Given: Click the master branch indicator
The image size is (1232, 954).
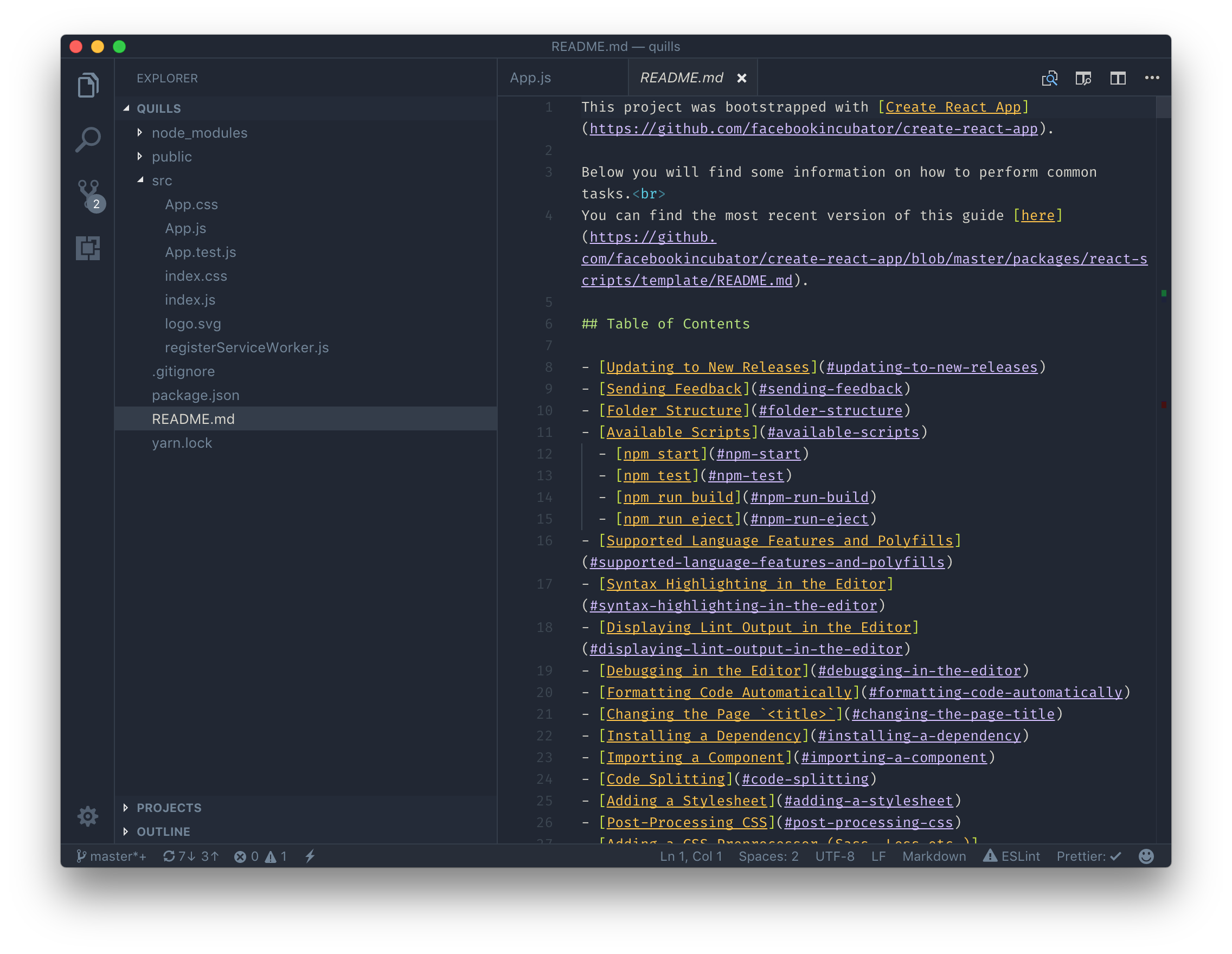Looking at the screenshot, I should 112,856.
